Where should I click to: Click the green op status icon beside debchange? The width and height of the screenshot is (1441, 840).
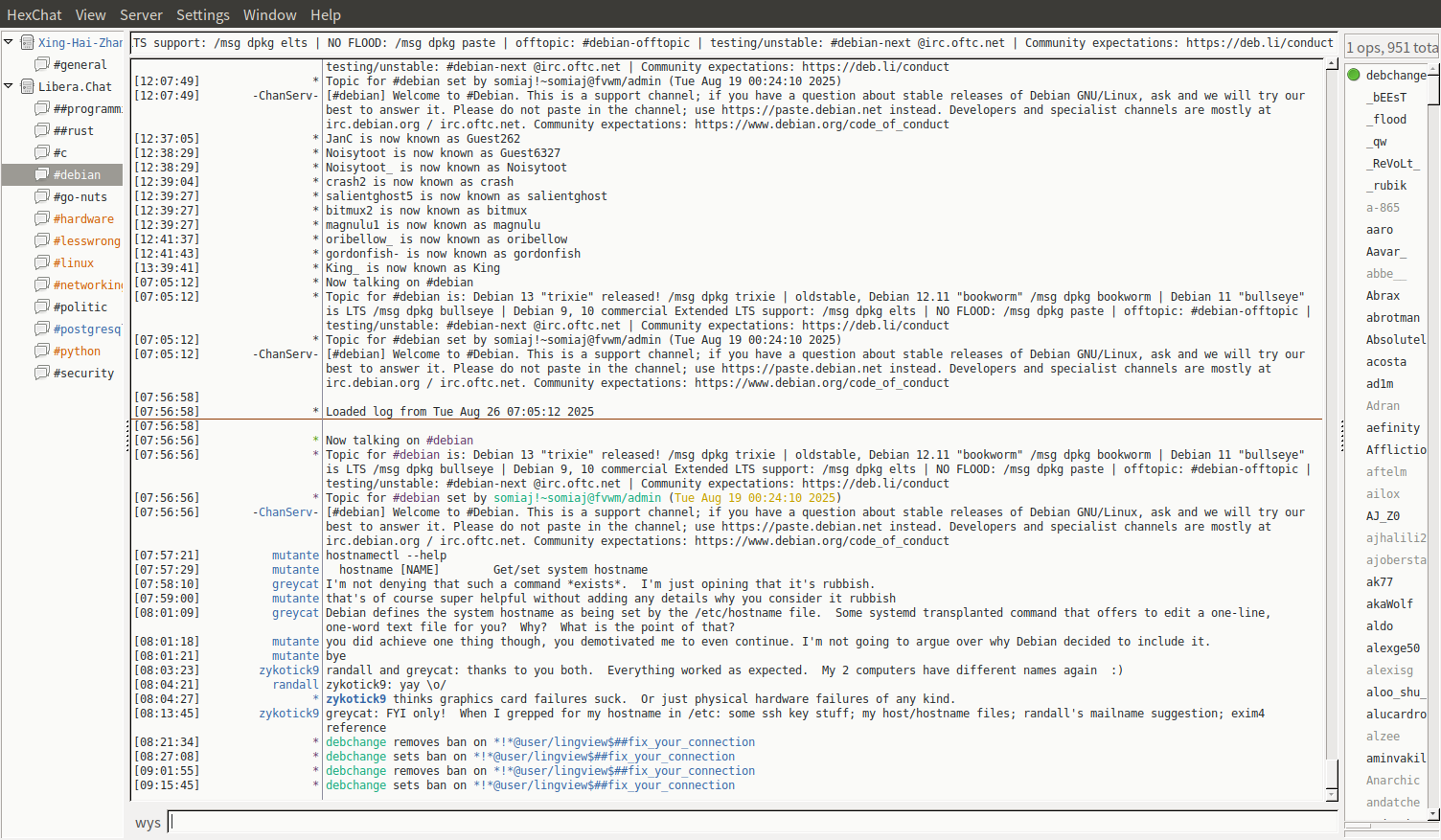tap(1354, 75)
